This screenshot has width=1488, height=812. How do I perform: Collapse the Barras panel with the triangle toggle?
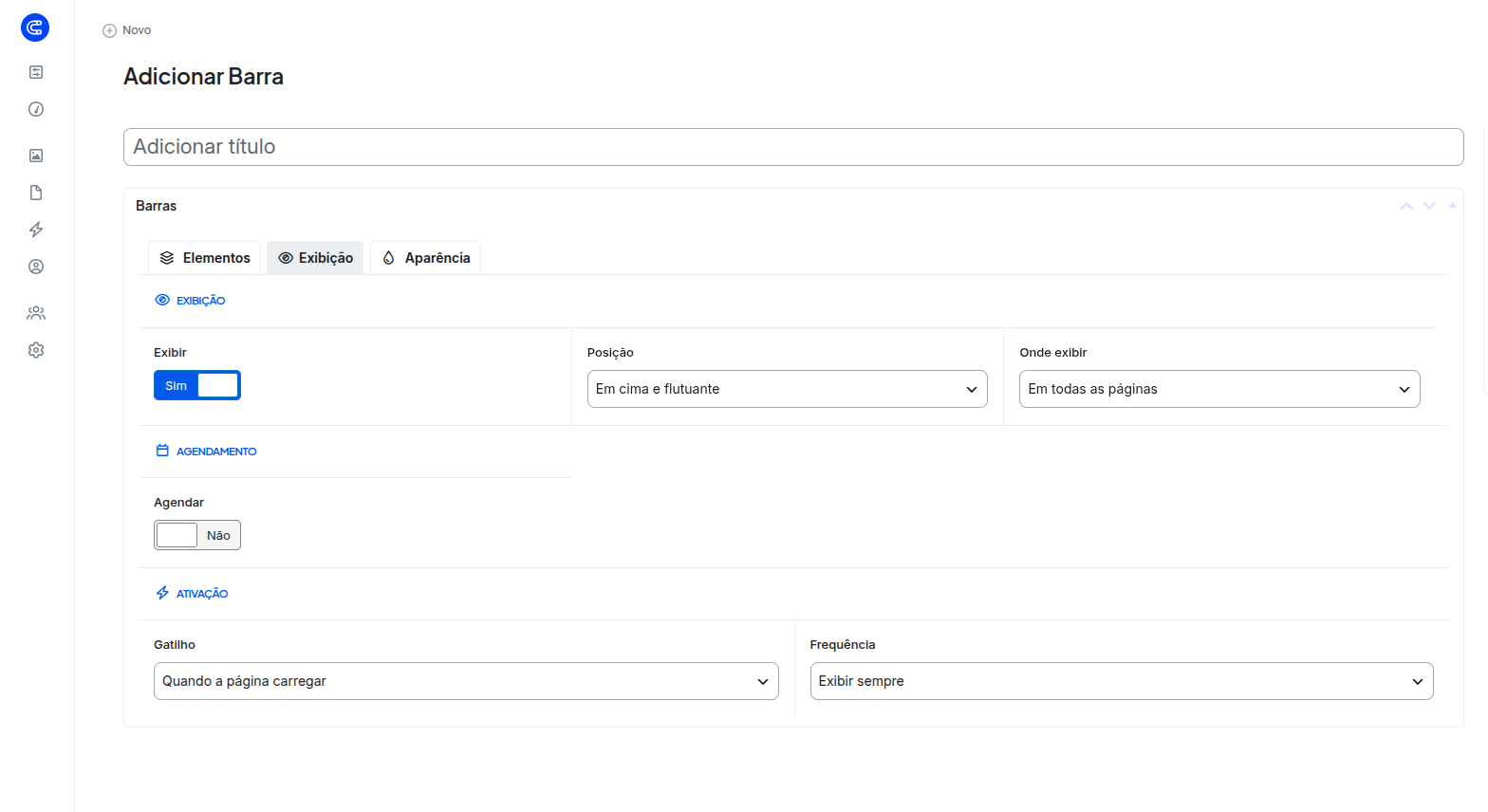point(1452,205)
